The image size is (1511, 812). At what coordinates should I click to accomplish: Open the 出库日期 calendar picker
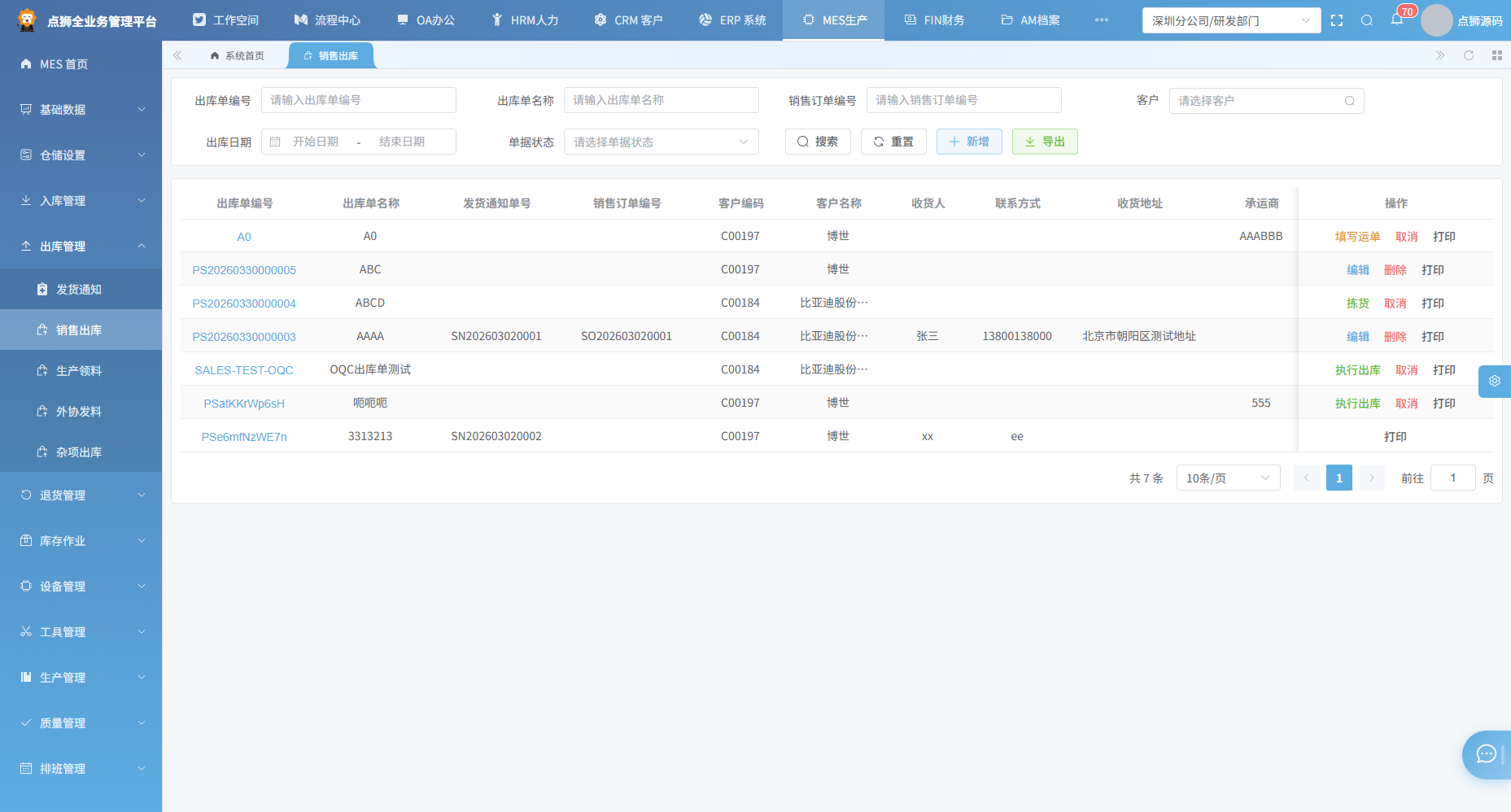358,142
